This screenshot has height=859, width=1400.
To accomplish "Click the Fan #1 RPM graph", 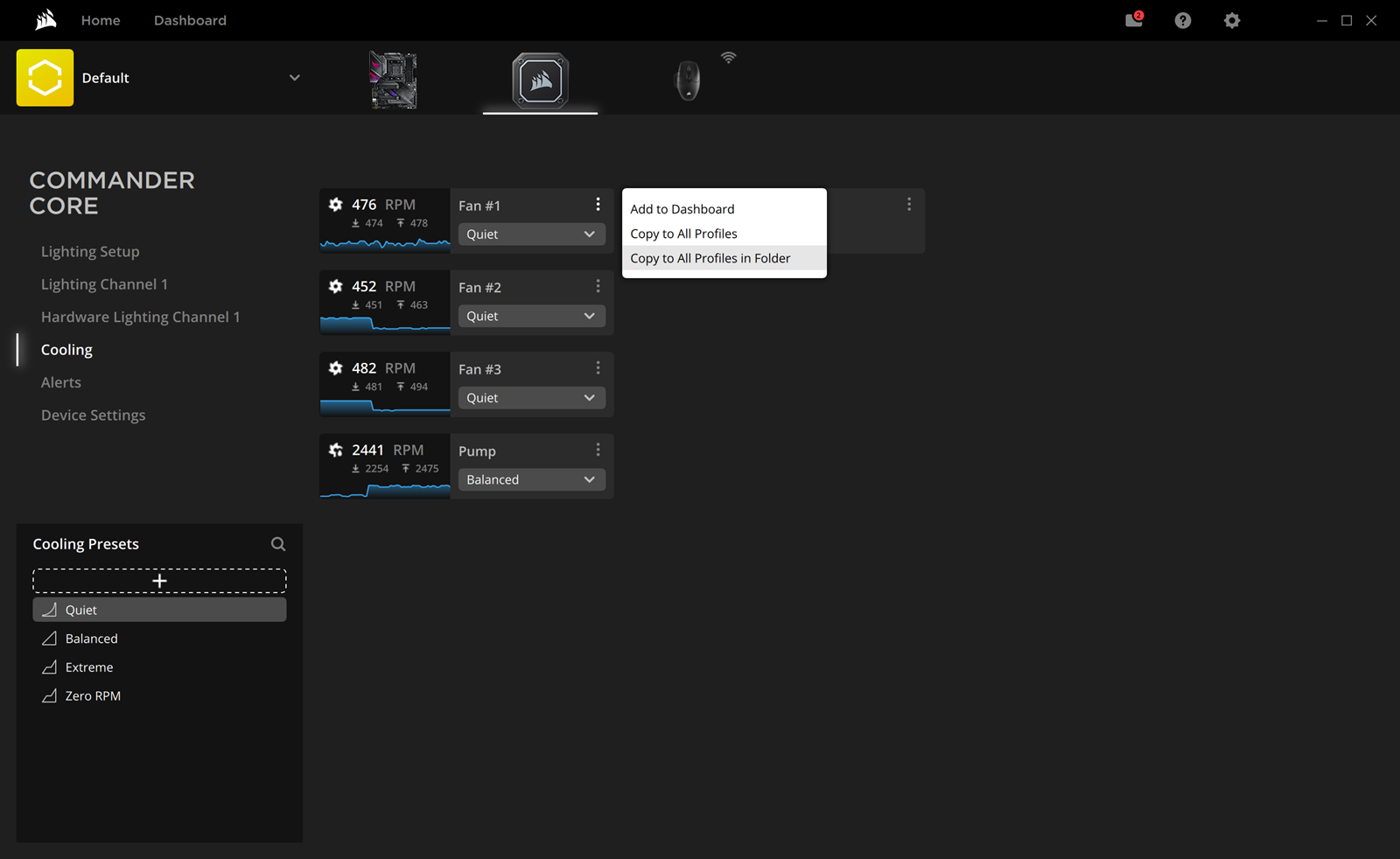I will [385, 243].
